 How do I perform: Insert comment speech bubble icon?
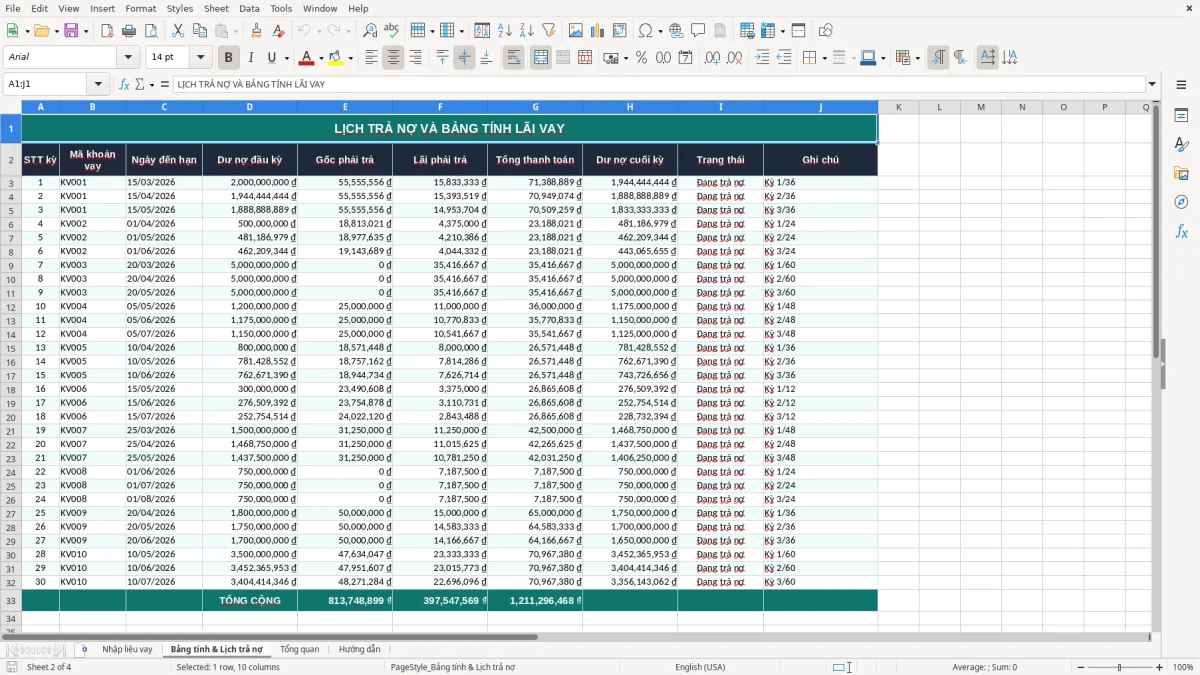pyautogui.click(x=698, y=31)
